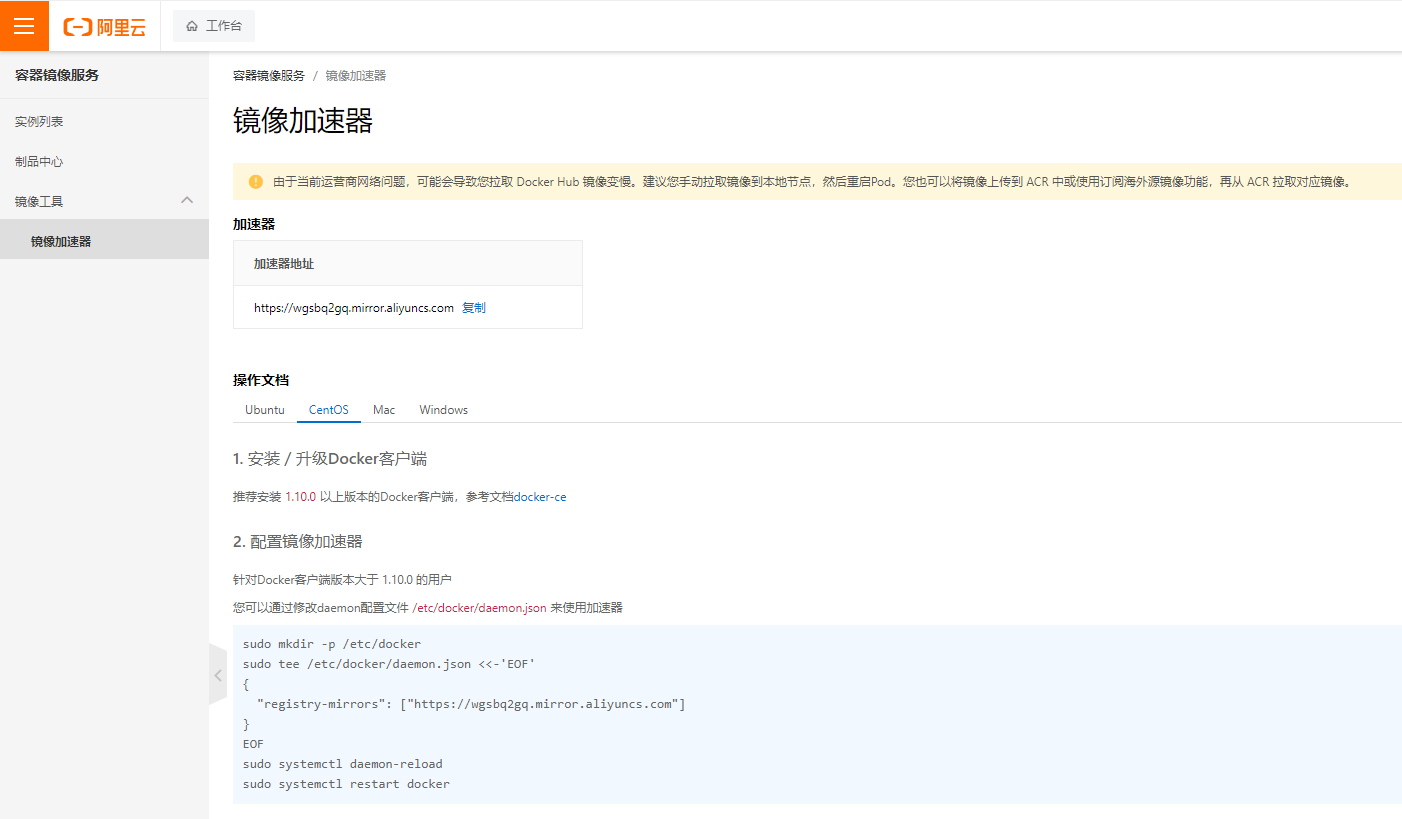Click the Aliyun logo
The height and width of the screenshot is (819, 1402).
(105, 27)
